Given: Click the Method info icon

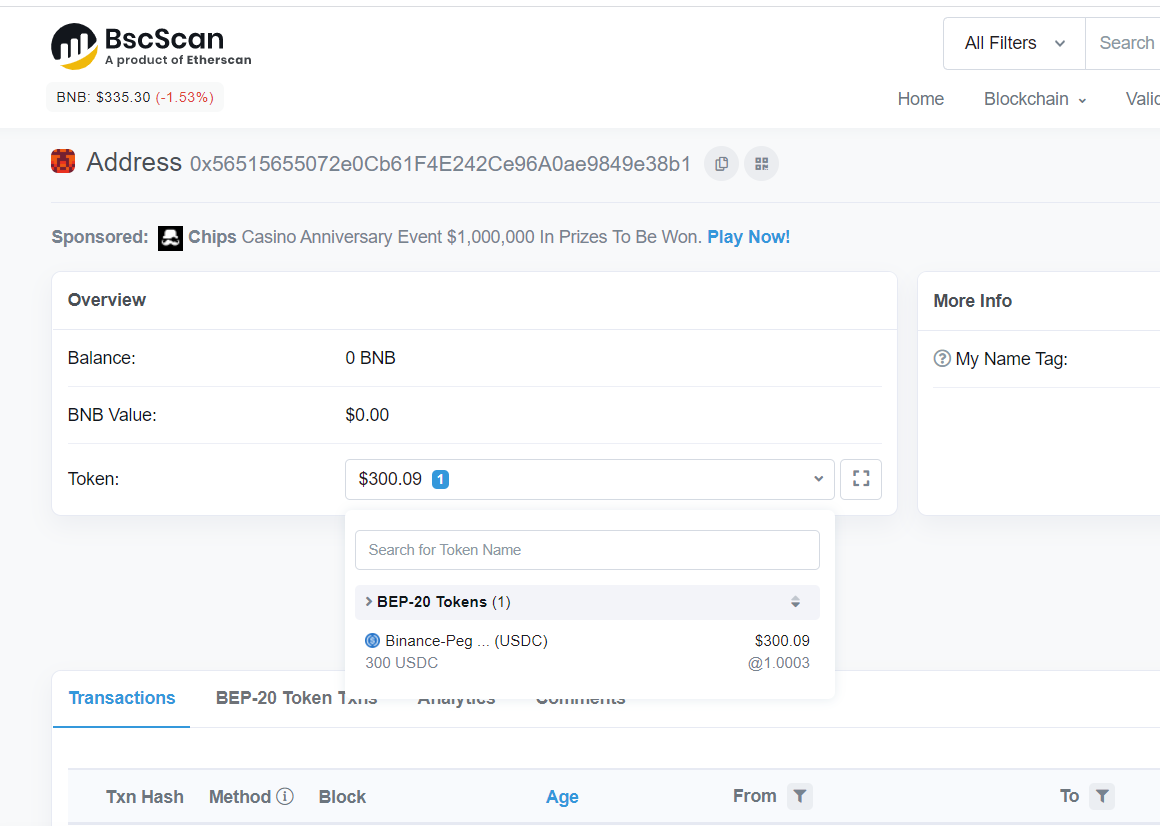Looking at the screenshot, I should pyautogui.click(x=285, y=796).
